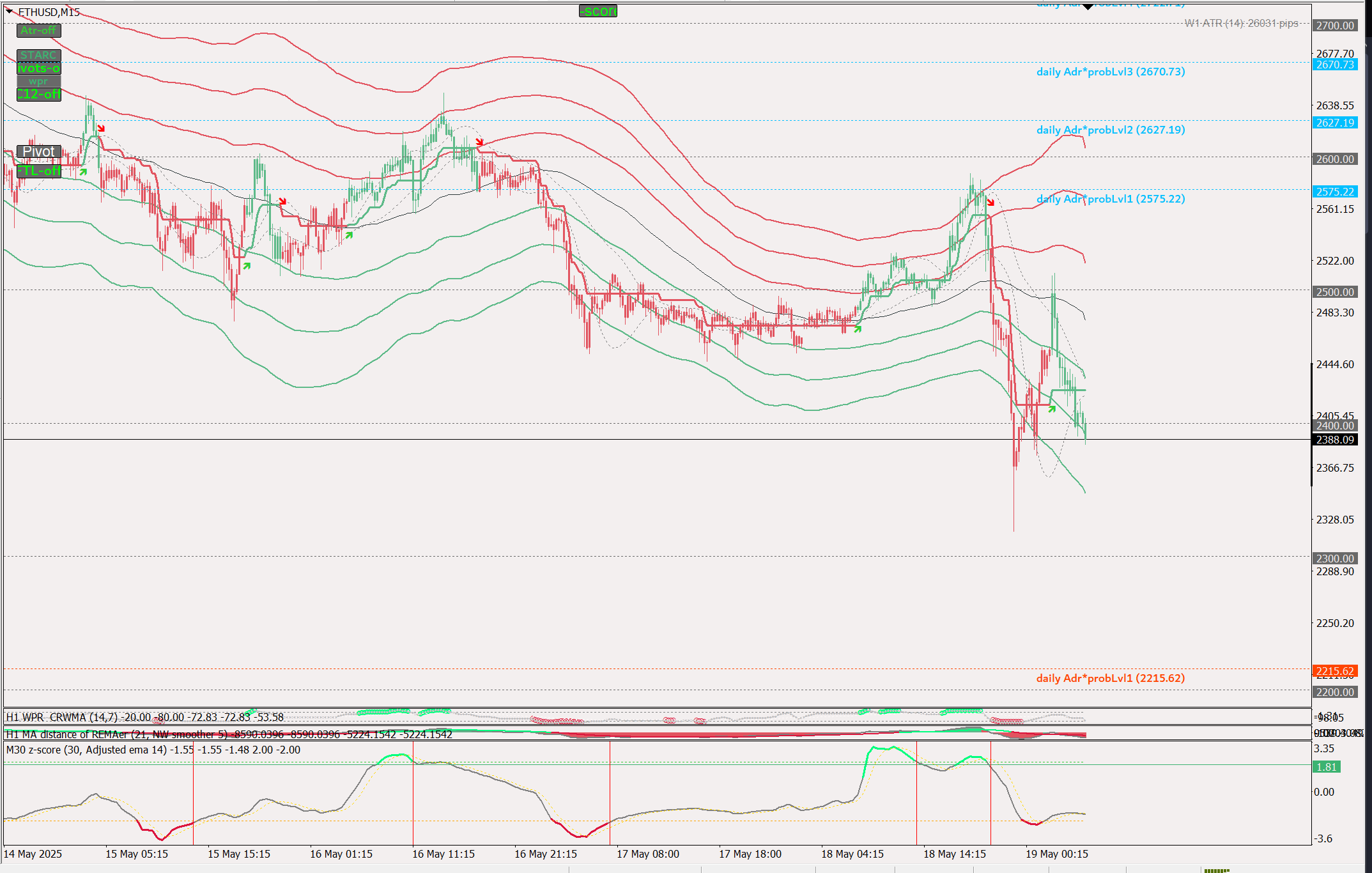
Task: Select the daily Adr*probLvl3 (2670.73) label
Action: click(1110, 72)
